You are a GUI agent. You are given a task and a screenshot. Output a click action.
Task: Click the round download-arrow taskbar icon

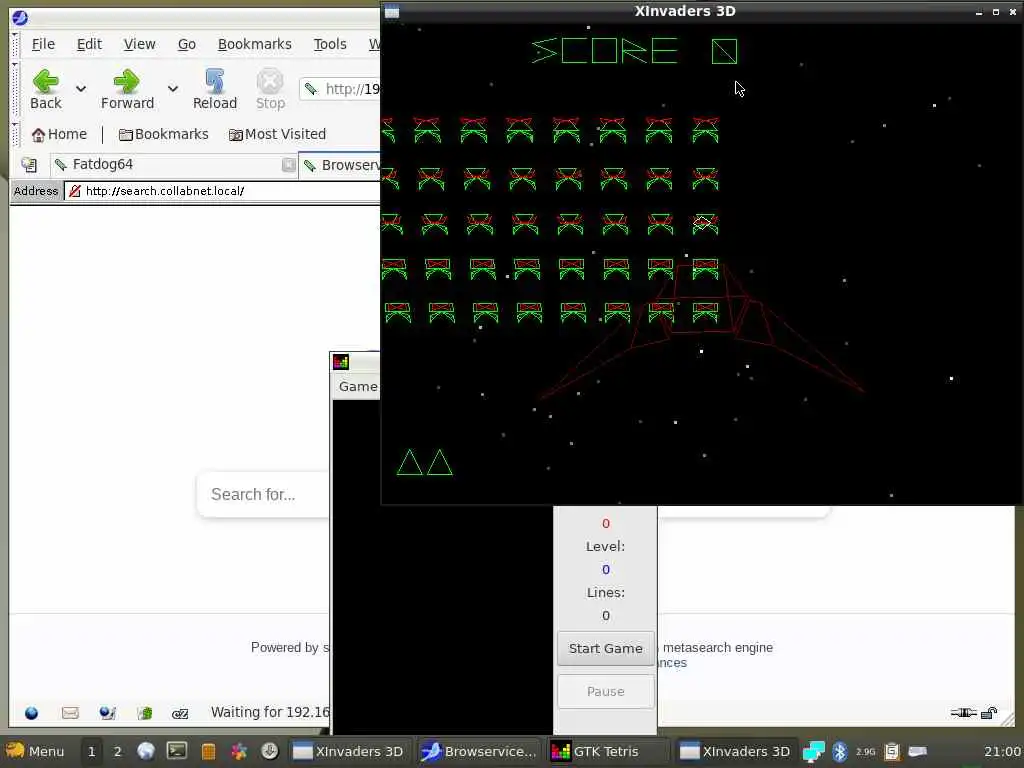point(270,751)
